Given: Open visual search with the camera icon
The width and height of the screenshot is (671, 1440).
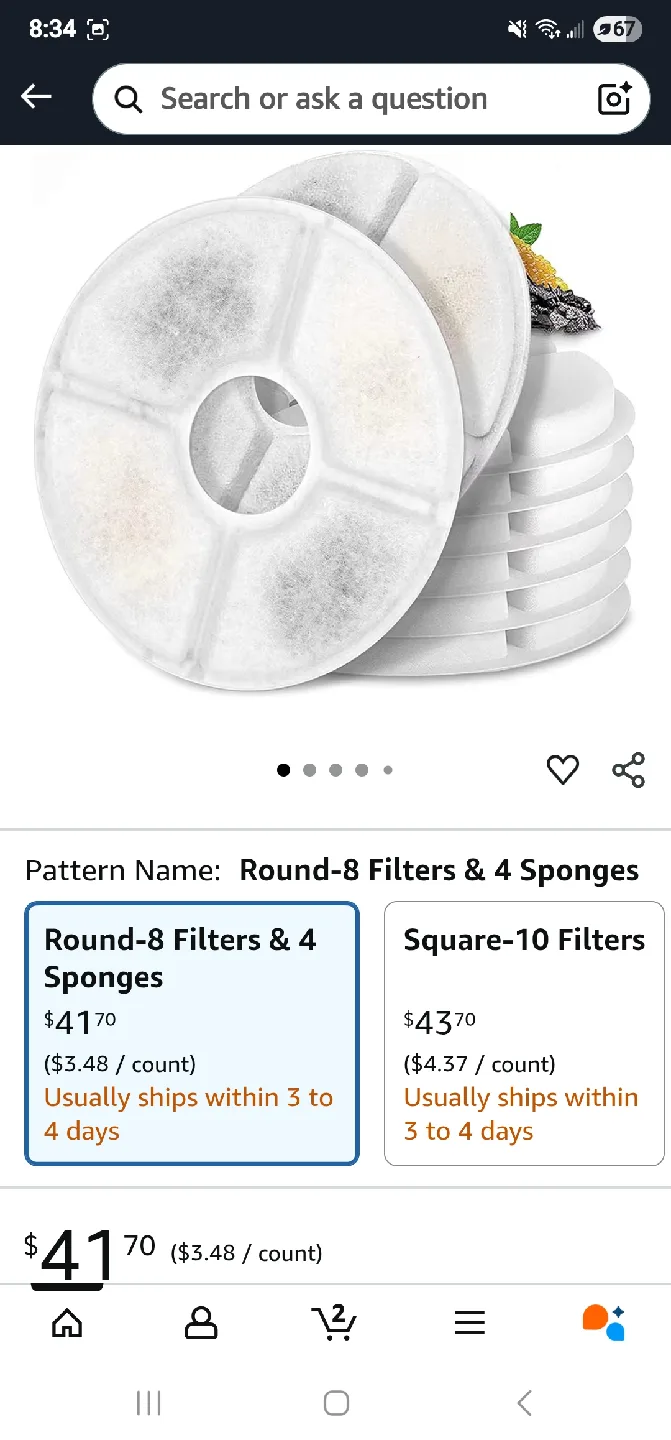Looking at the screenshot, I should tap(614, 98).
